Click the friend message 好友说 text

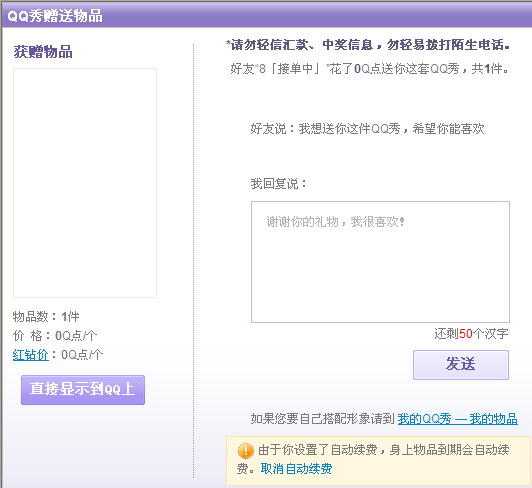pyautogui.click(x=367, y=129)
